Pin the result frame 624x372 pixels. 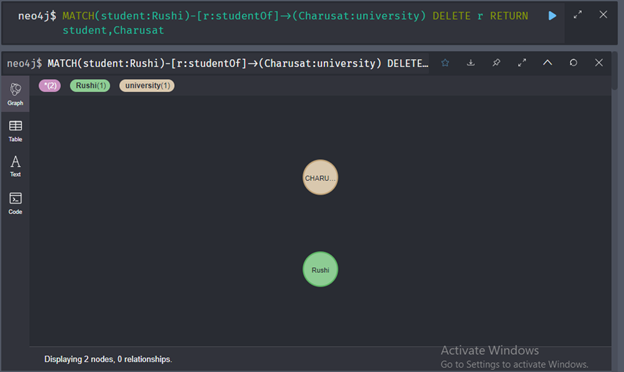coord(496,63)
